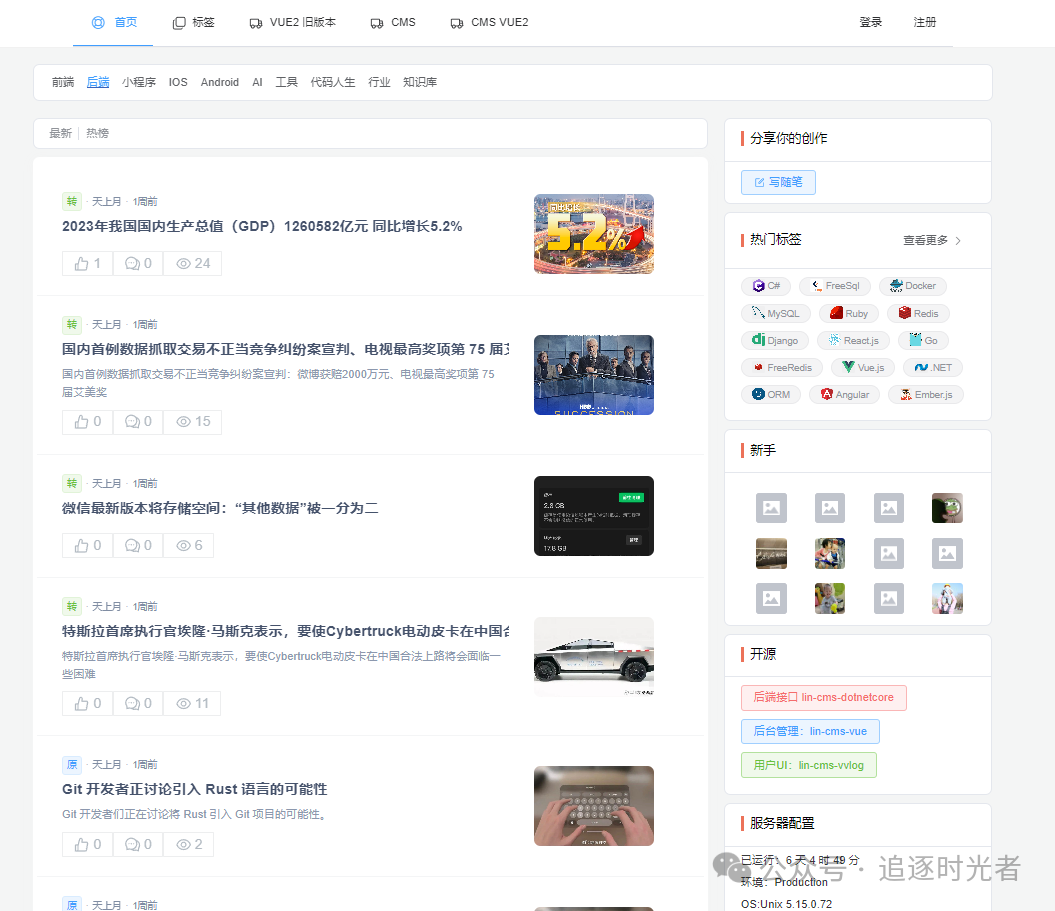Click the Cybertruck article thumbnail
1055x911 pixels.
(x=594, y=657)
